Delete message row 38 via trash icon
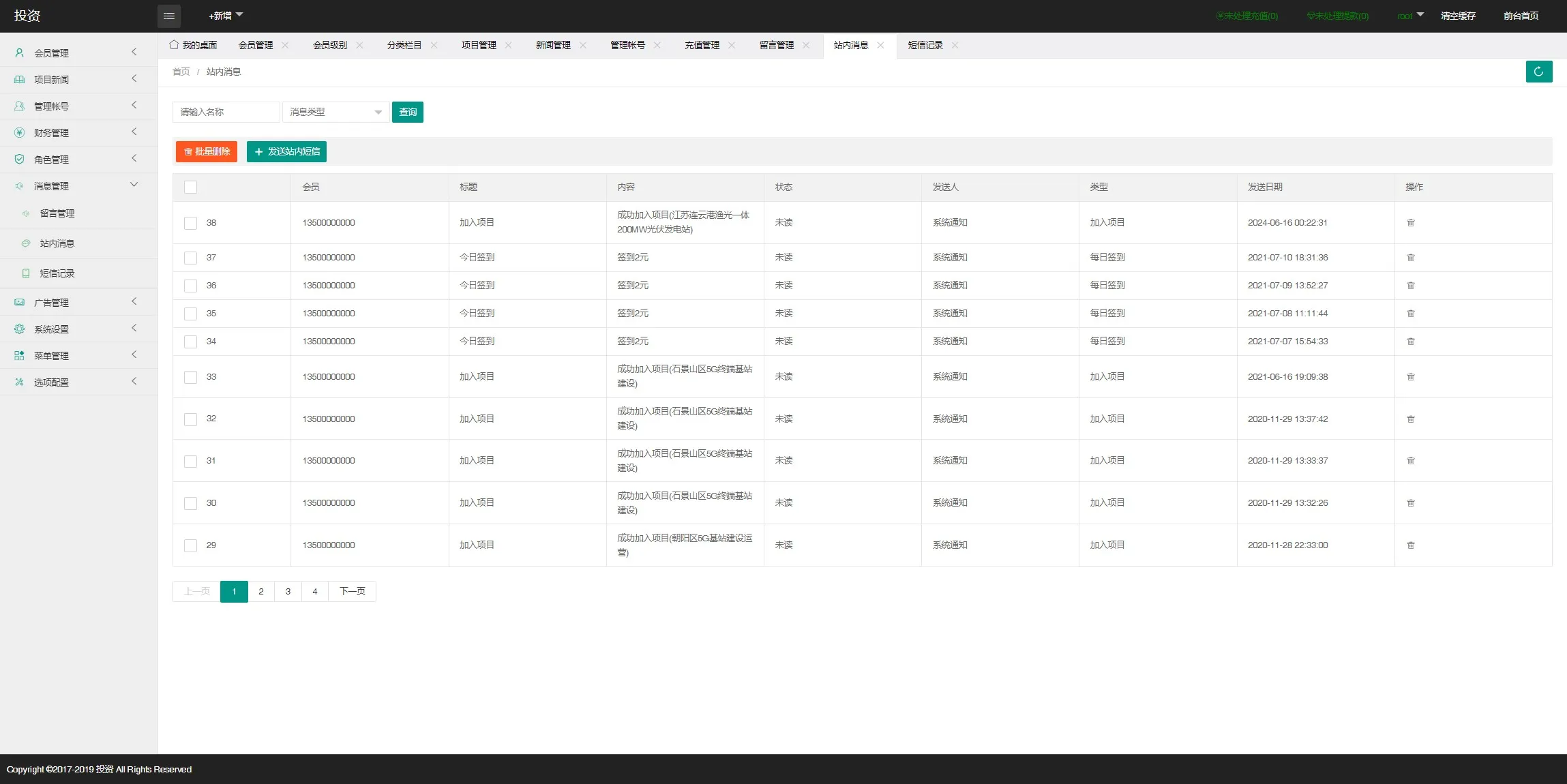This screenshot has height=784, width=1567. tap(1411, 223)
